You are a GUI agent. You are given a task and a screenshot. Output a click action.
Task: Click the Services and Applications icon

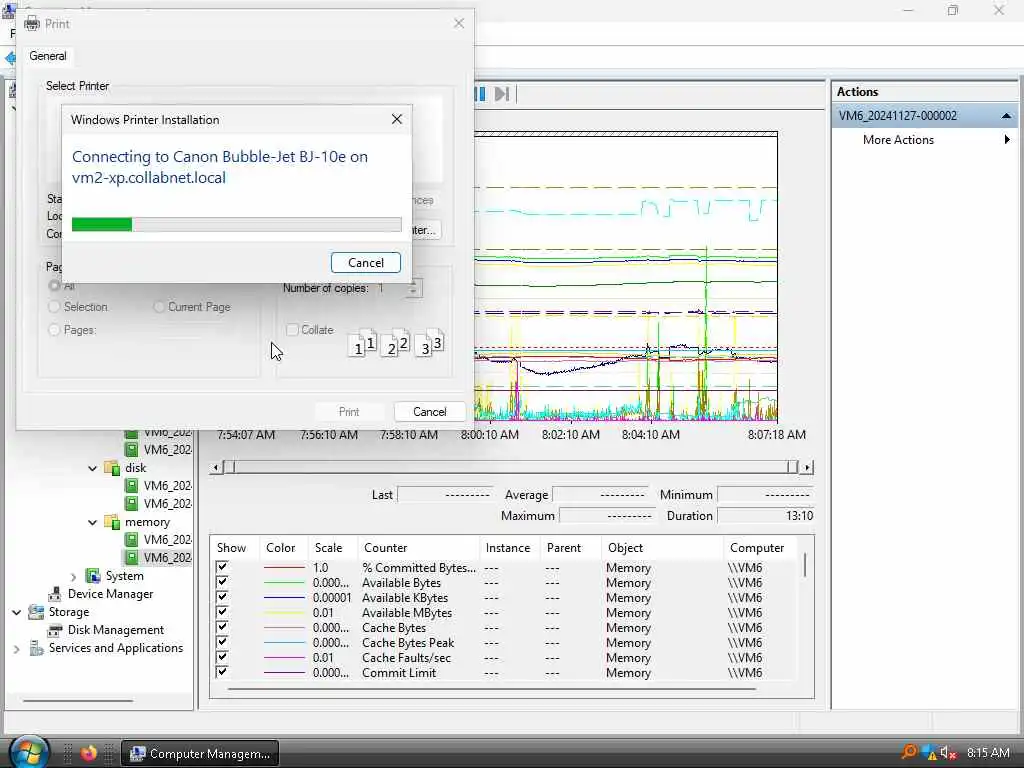[36, 648]
